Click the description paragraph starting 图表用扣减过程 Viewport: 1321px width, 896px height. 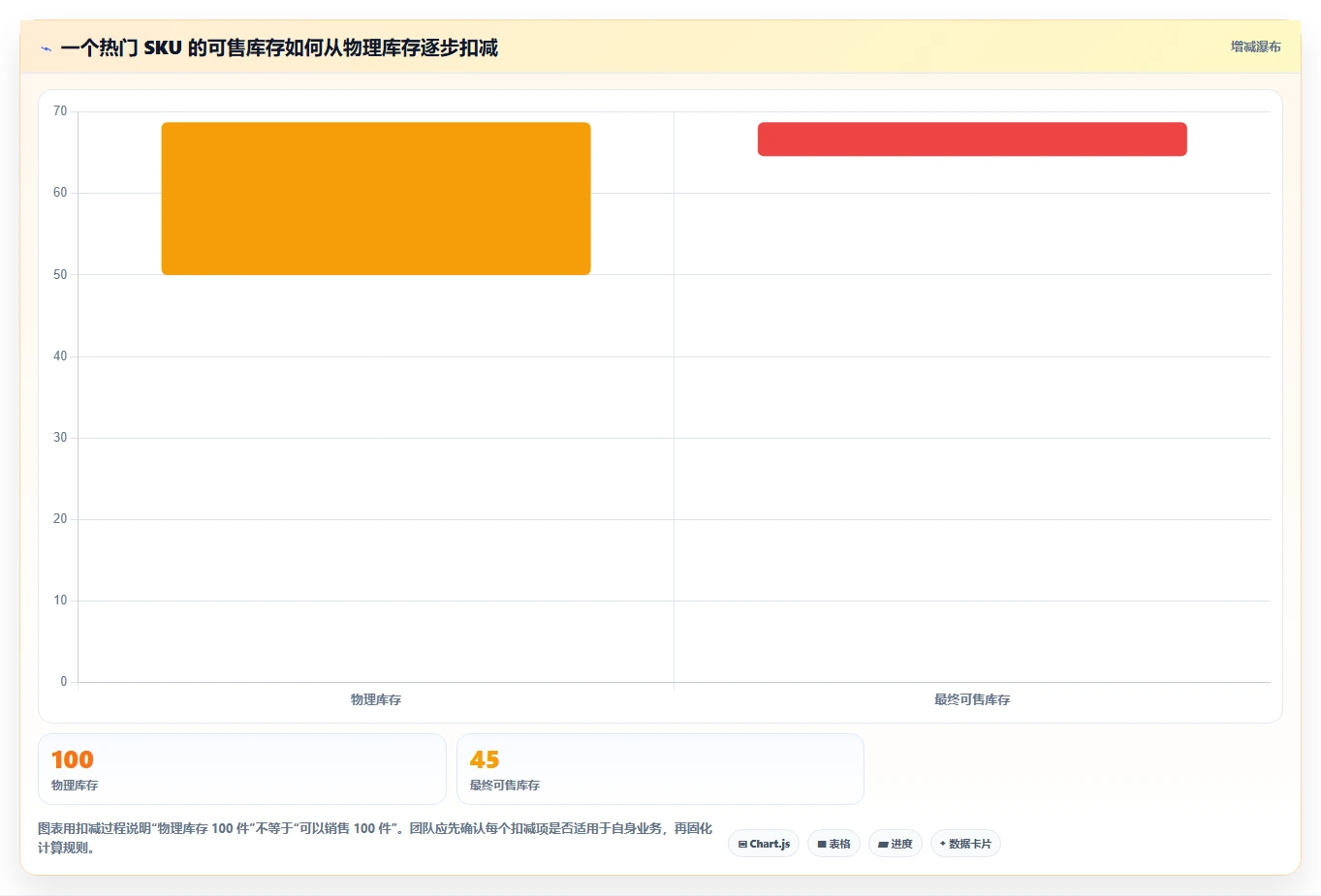coord(375,838)
